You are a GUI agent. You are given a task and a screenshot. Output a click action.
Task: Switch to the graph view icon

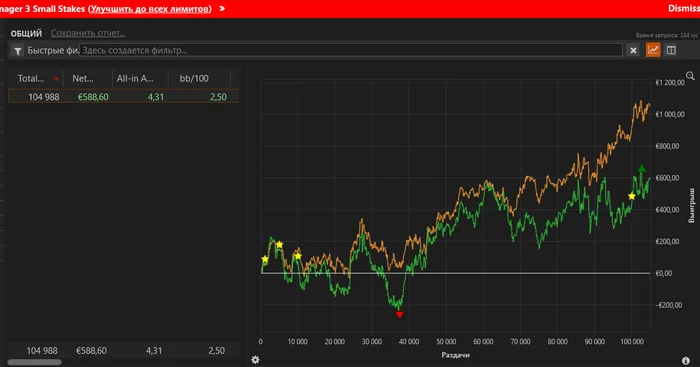click(x=653, y=50)
